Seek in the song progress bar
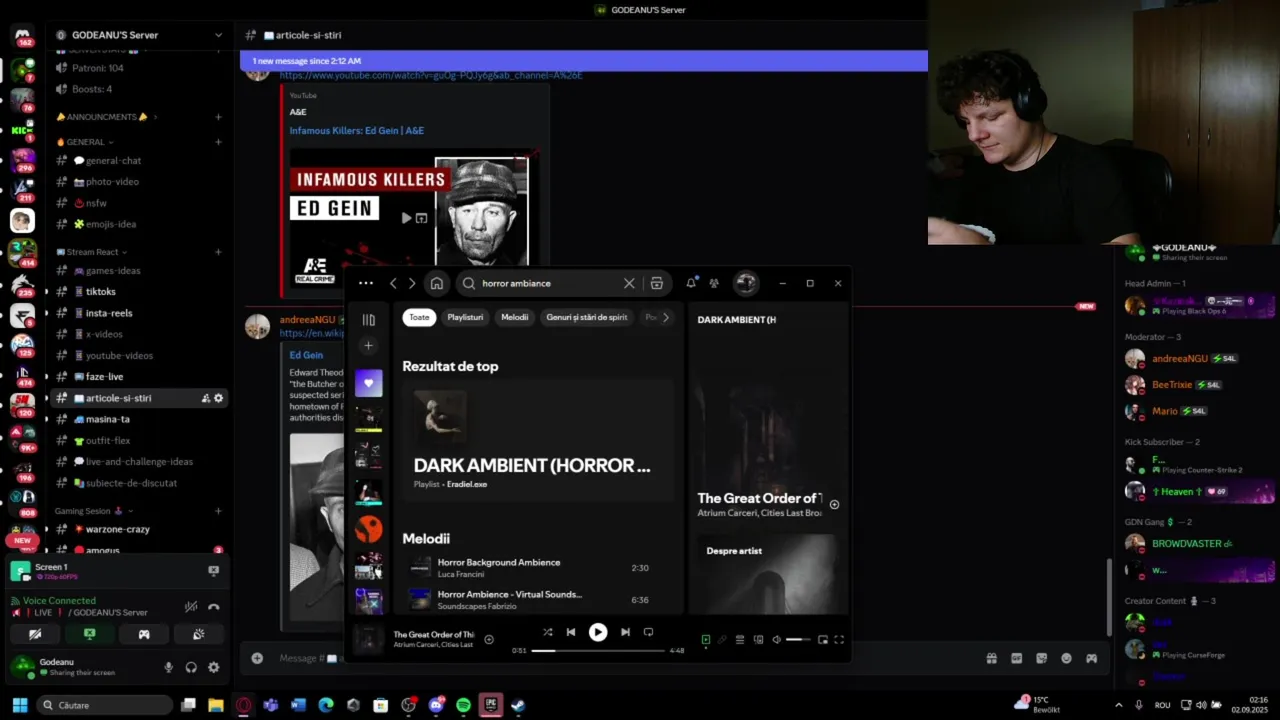Image resolution: width=1280 pixels, height=720 pixels. (x=598, y=651)
